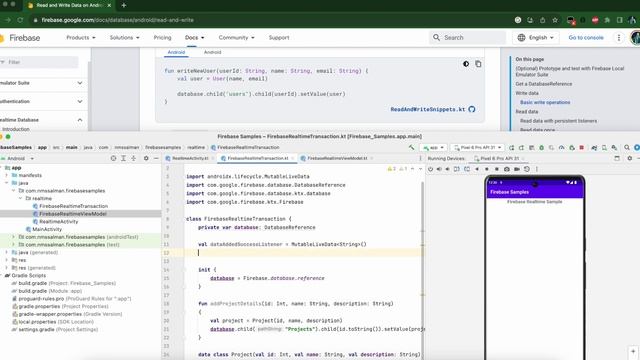Image resolution: width=640 pixels, height=360 pixels.
Task: Click the emulator screen record icon
Action: coord(517,169)
